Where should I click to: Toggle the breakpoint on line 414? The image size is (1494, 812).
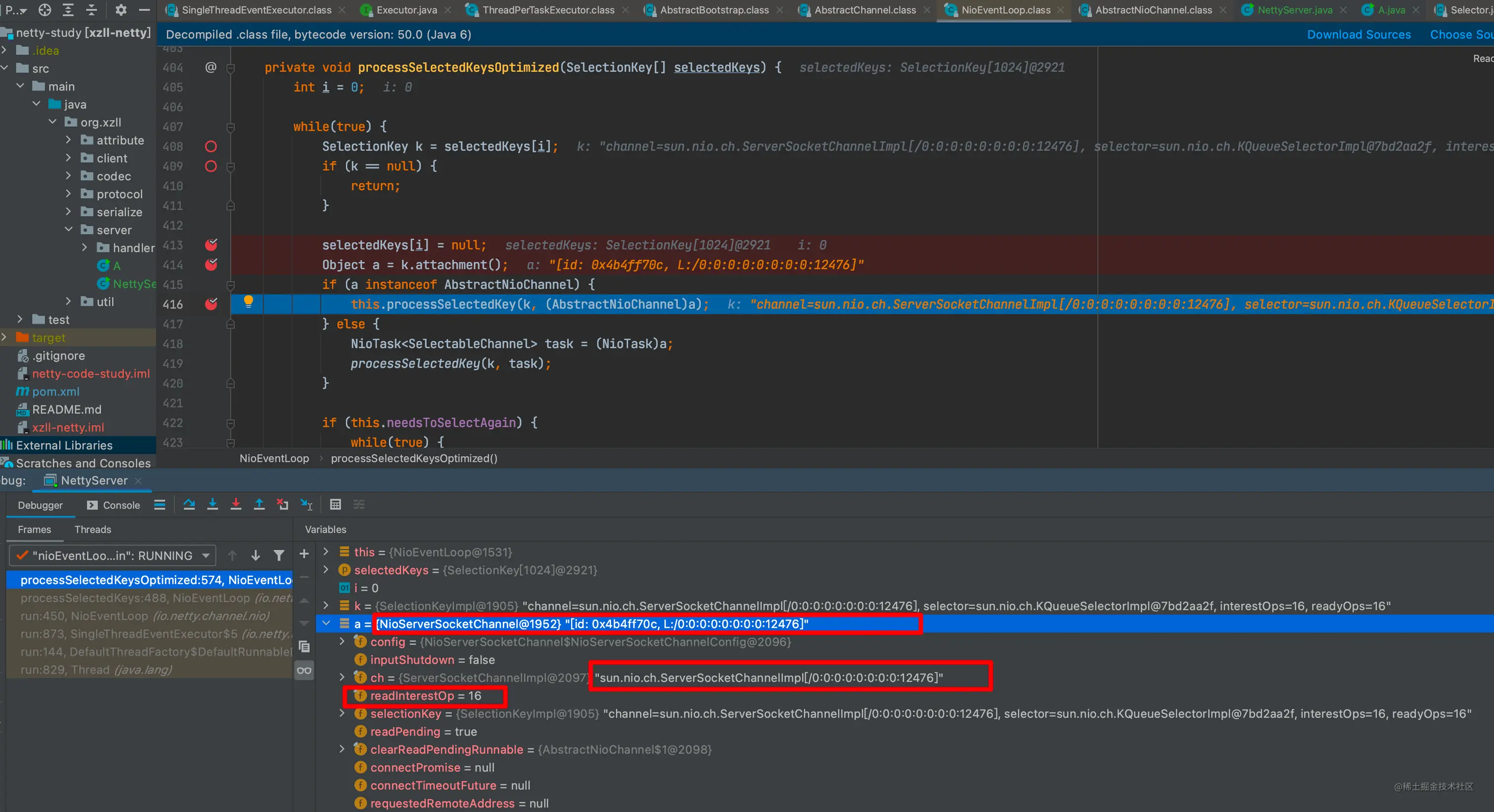(x=211, y=264)
